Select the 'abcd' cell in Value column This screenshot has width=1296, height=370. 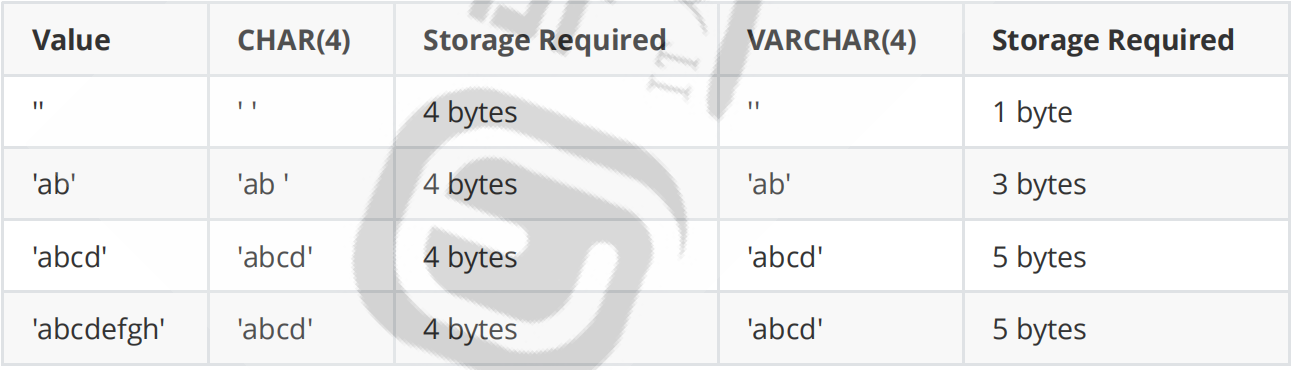[69, 257]
